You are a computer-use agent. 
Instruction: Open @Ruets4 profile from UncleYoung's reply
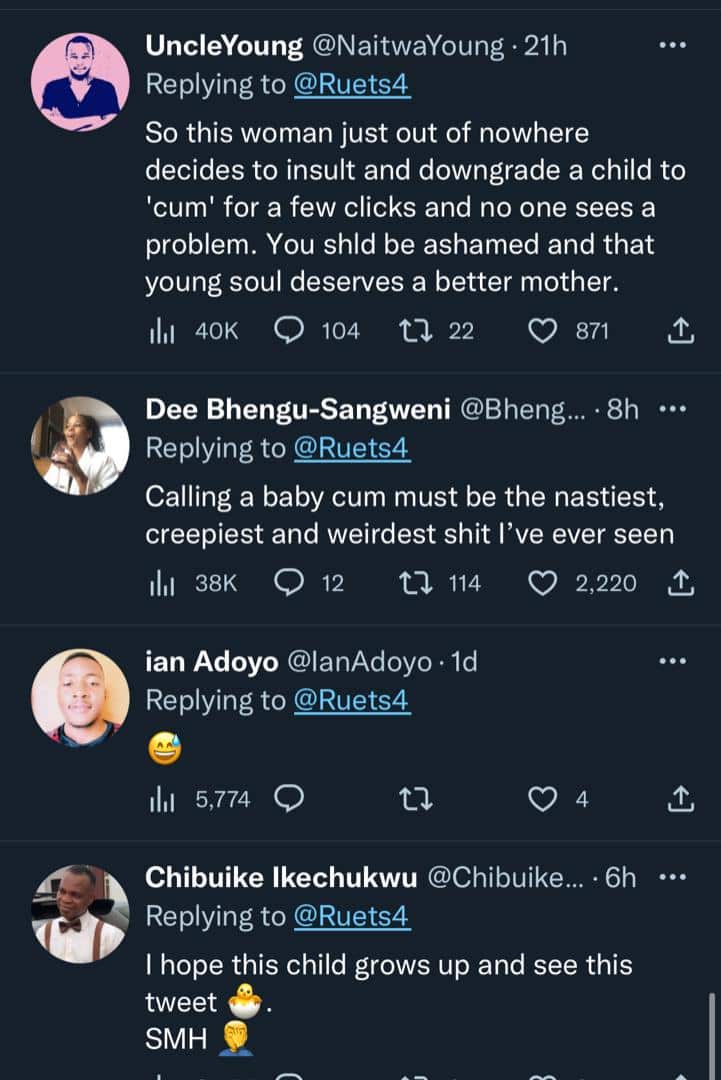353,84
